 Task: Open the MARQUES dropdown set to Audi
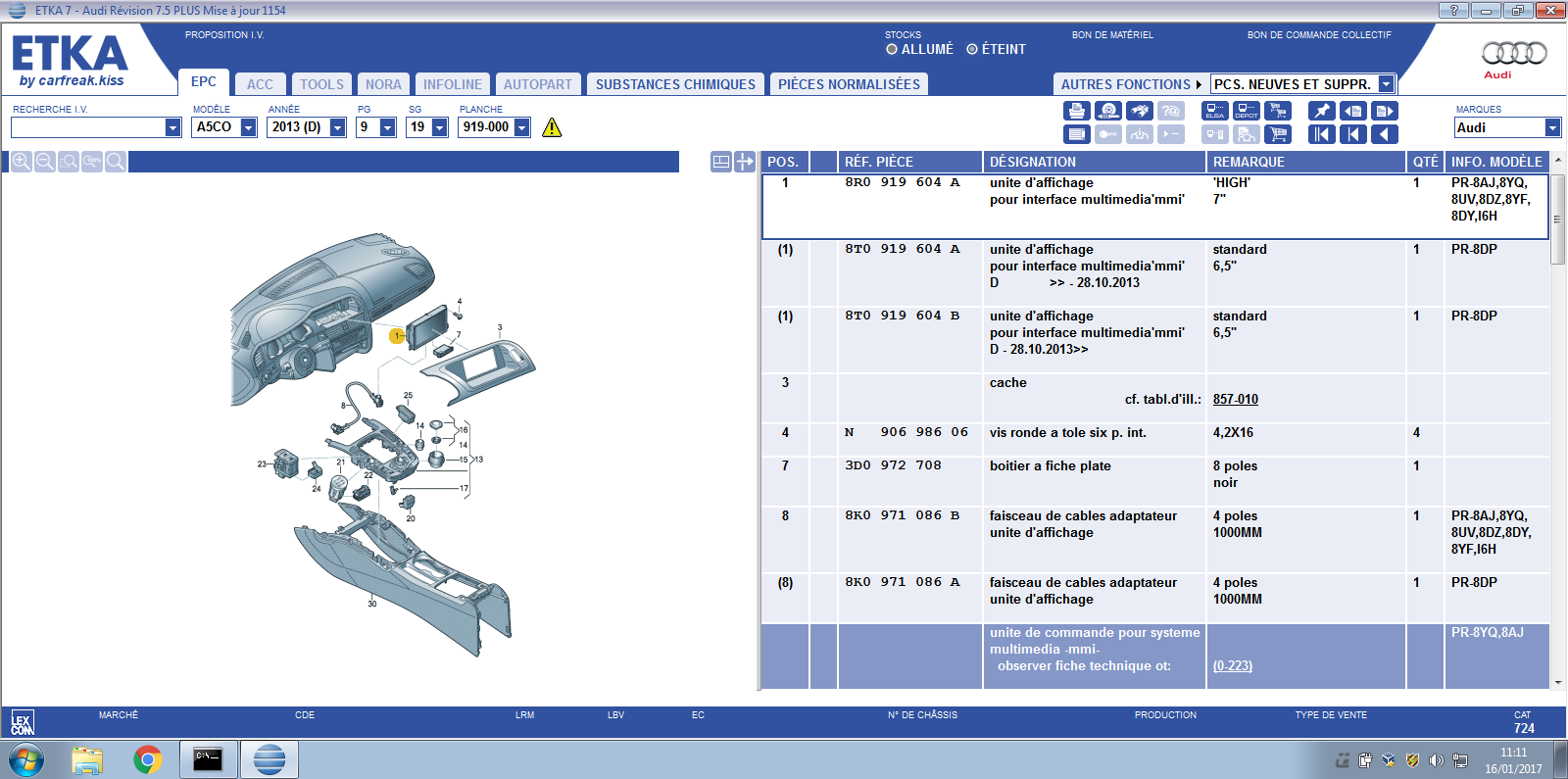click(1552, 127)
